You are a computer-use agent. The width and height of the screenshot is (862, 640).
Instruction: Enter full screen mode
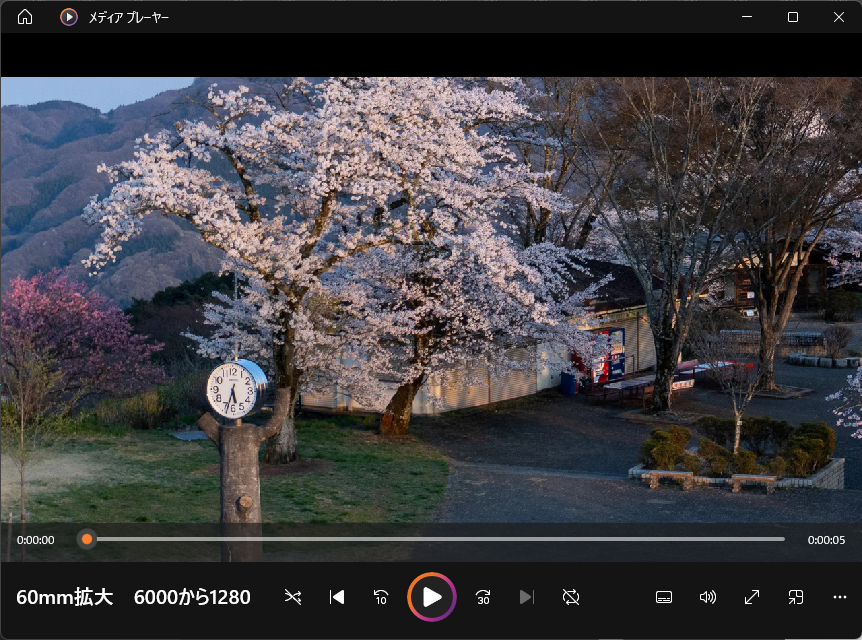[x=752, y=597]
